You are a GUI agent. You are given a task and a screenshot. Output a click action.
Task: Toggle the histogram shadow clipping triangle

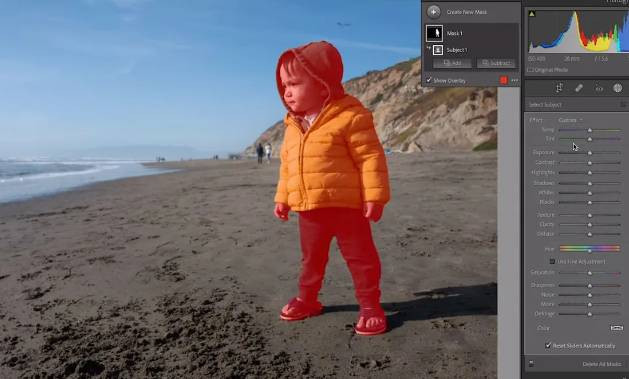click(532, 14)
